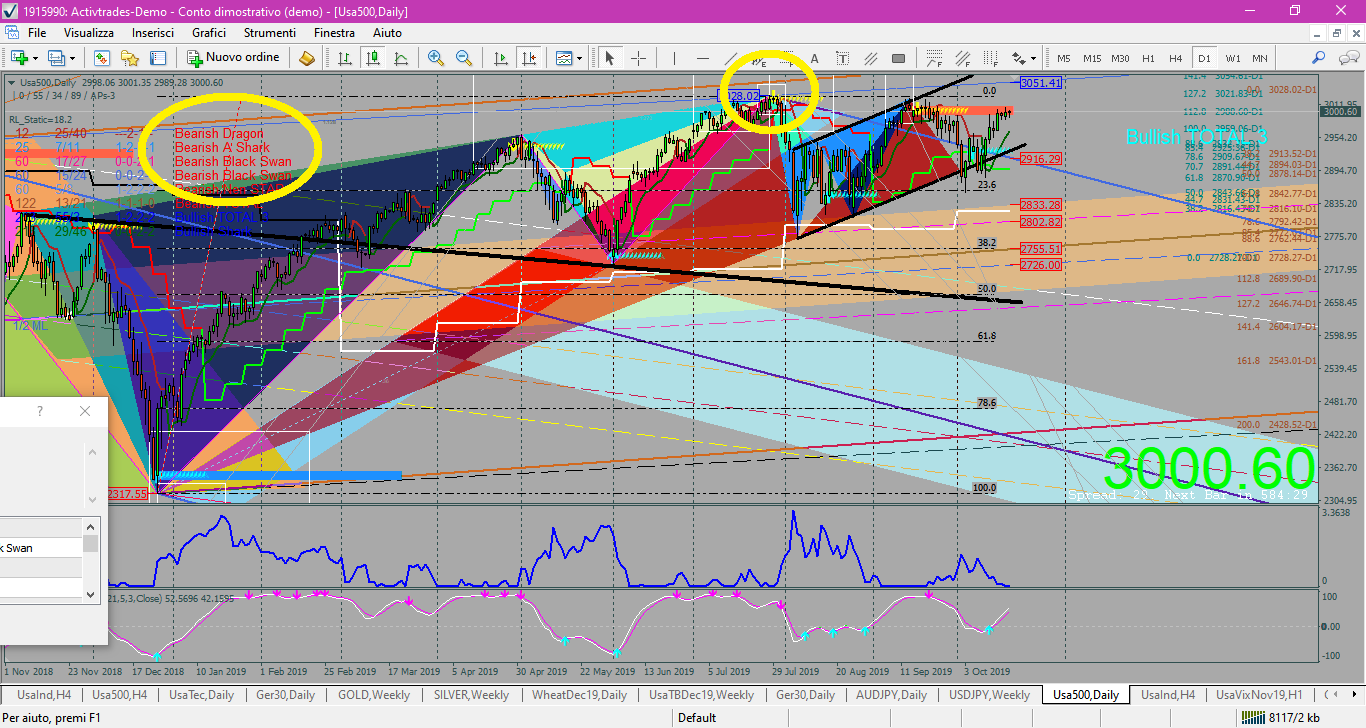Select the equidistant channel tool
The height and width of the screenshot is (728, 1366).
[x=870, y=58]
